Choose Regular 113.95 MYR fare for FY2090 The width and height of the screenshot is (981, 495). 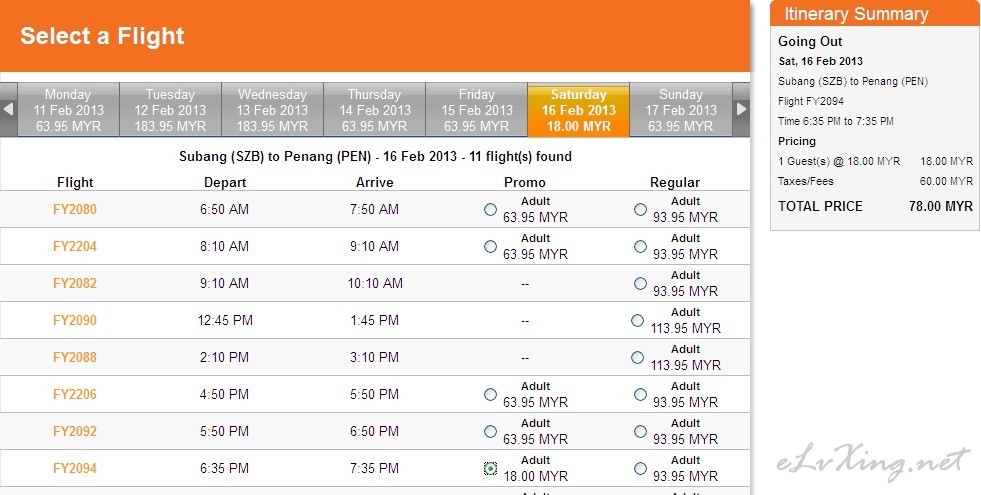click(638, 320)
